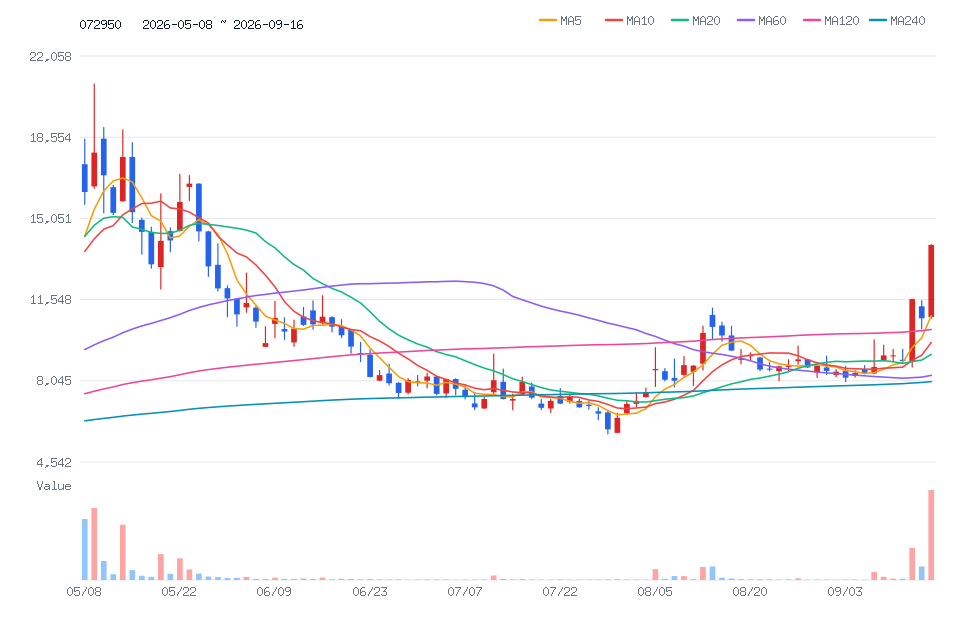Toggle the MA10 legend entry
The height and width of the screenshot is (620, 960).
[x=629, y=21]
